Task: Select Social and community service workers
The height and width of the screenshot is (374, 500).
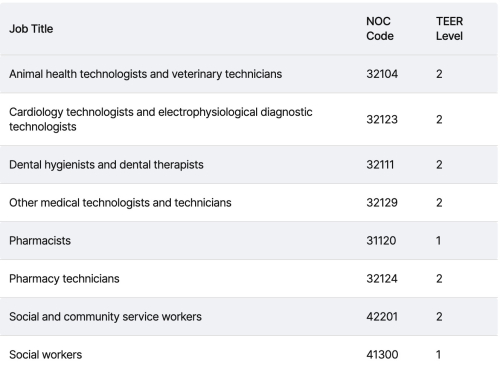Action: (x=105, y=317)
